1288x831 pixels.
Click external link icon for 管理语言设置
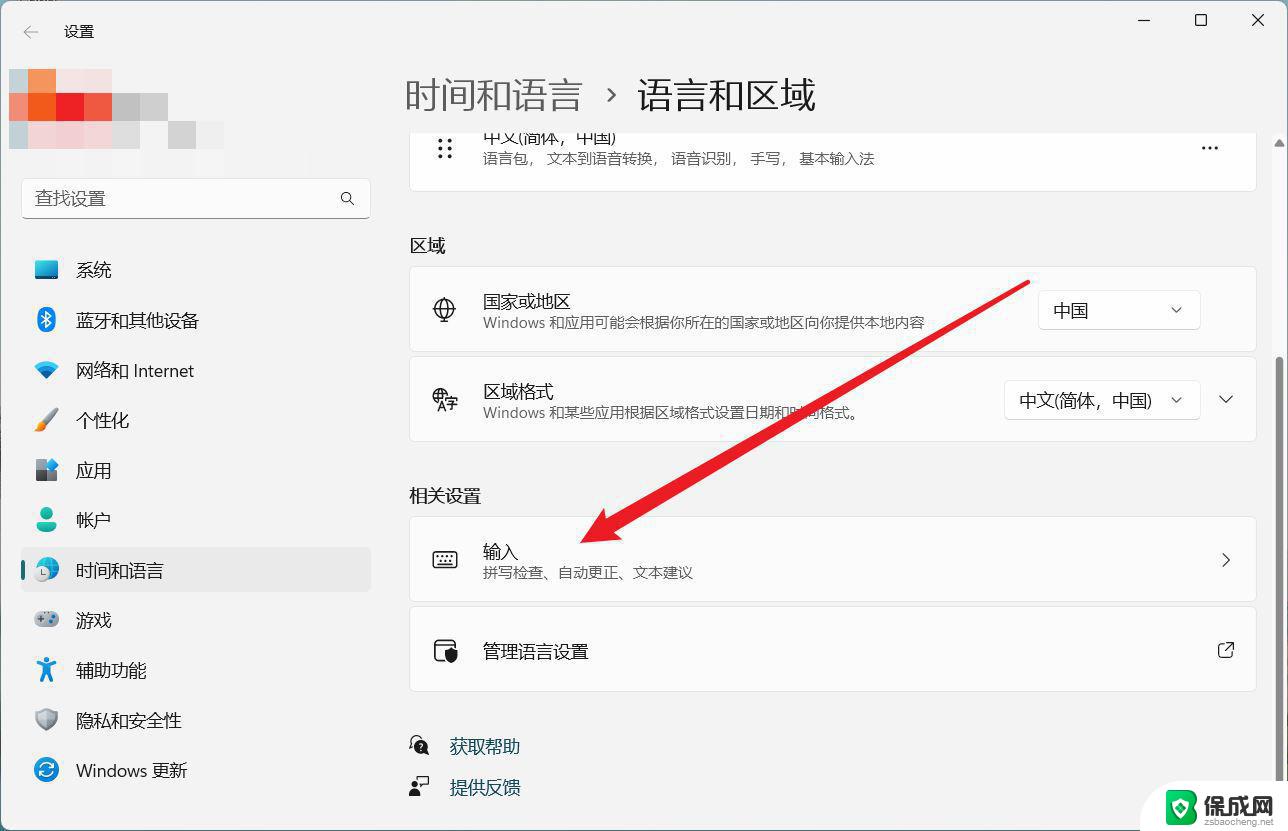[1226, 650]
